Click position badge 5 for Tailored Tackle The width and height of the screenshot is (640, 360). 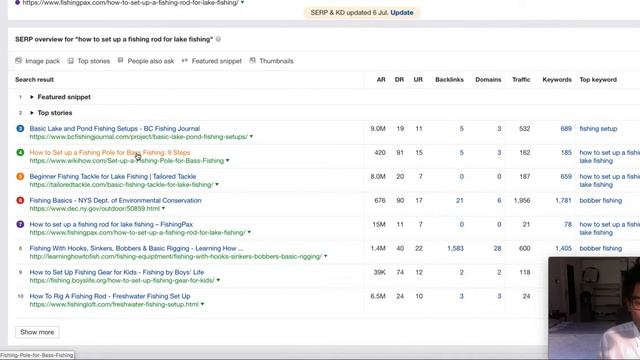coord(20,176)
